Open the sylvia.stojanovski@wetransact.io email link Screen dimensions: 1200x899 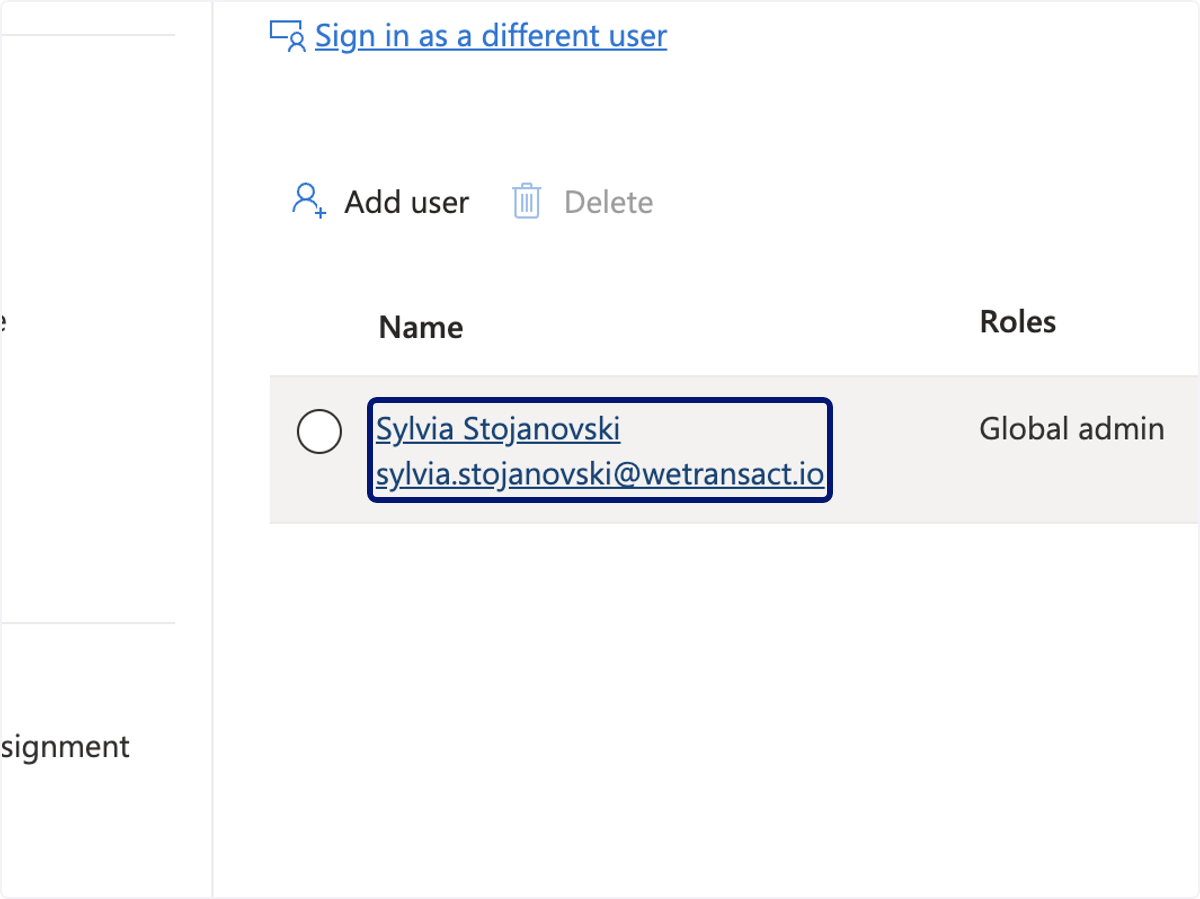pyautogui.click(x=600, y=475)
